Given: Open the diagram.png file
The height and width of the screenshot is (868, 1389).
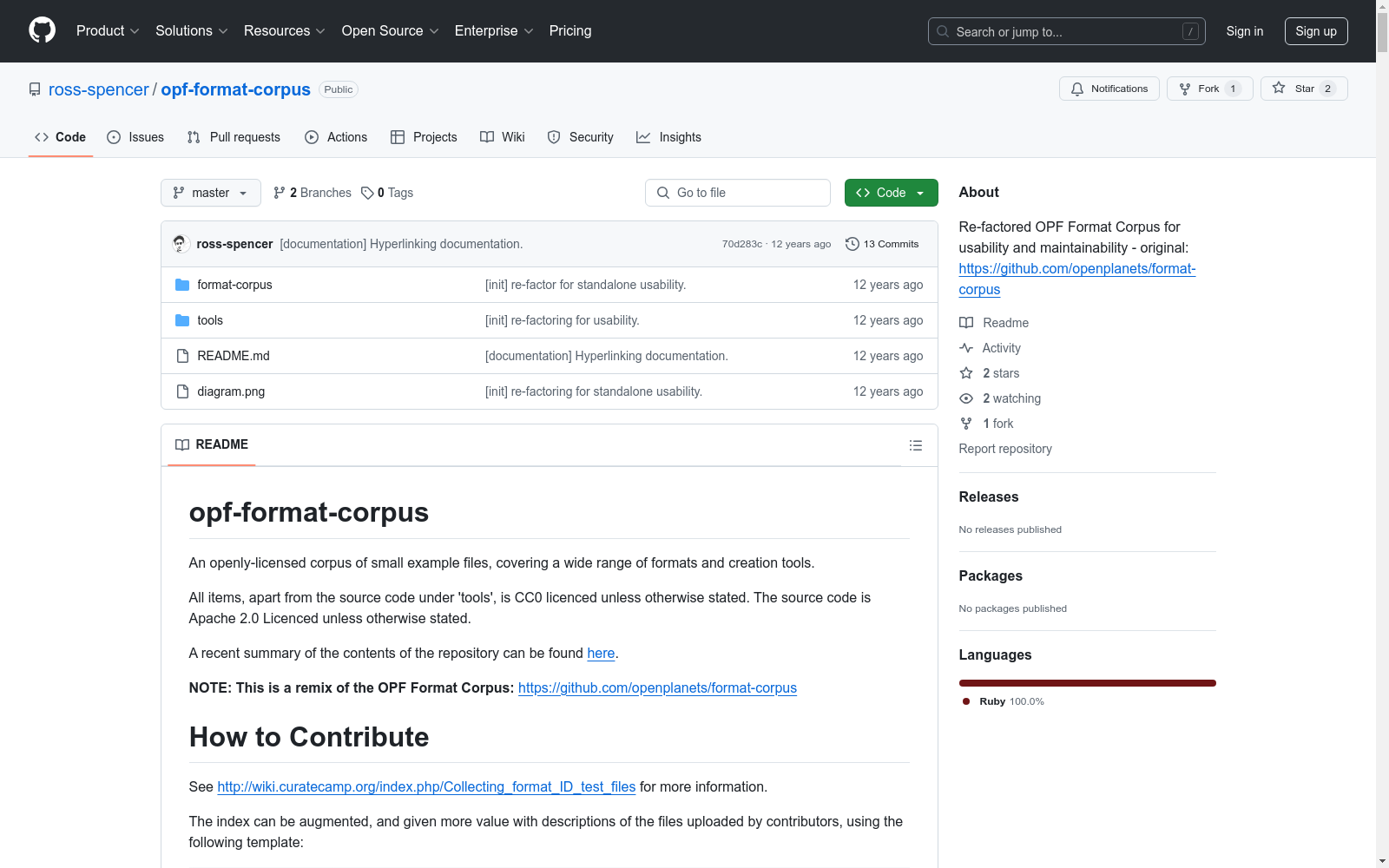Looking at the screenshot, I should (231, 391).
